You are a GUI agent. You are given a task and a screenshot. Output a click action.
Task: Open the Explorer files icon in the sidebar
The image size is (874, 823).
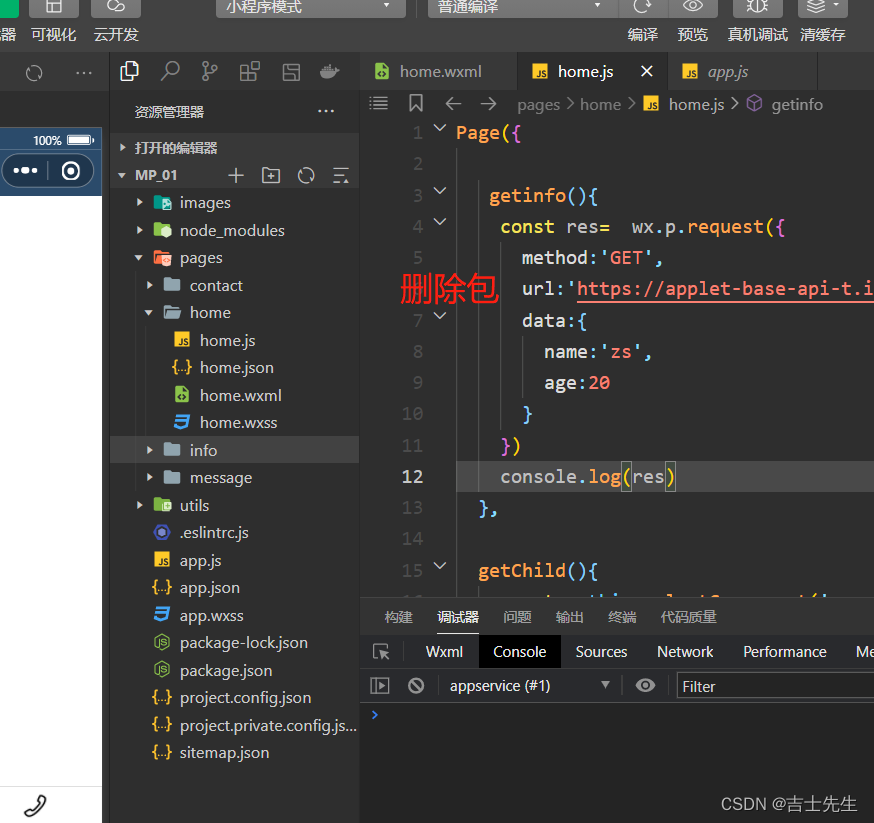tap(129, 71)
